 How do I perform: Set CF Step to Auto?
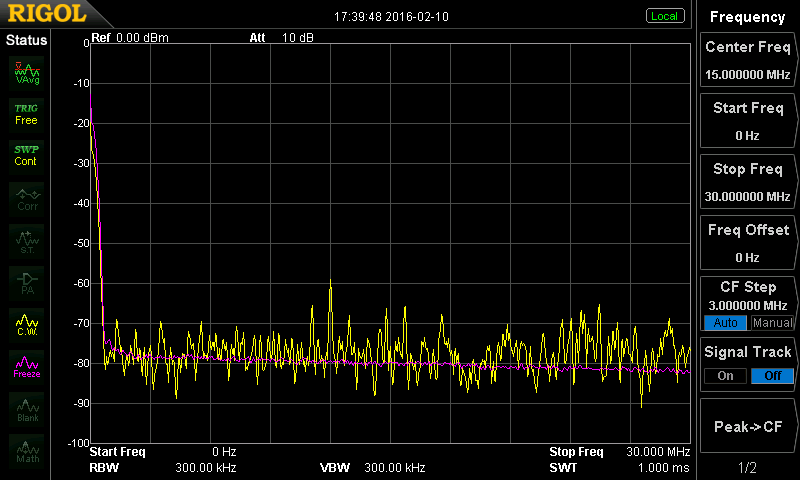724,323
